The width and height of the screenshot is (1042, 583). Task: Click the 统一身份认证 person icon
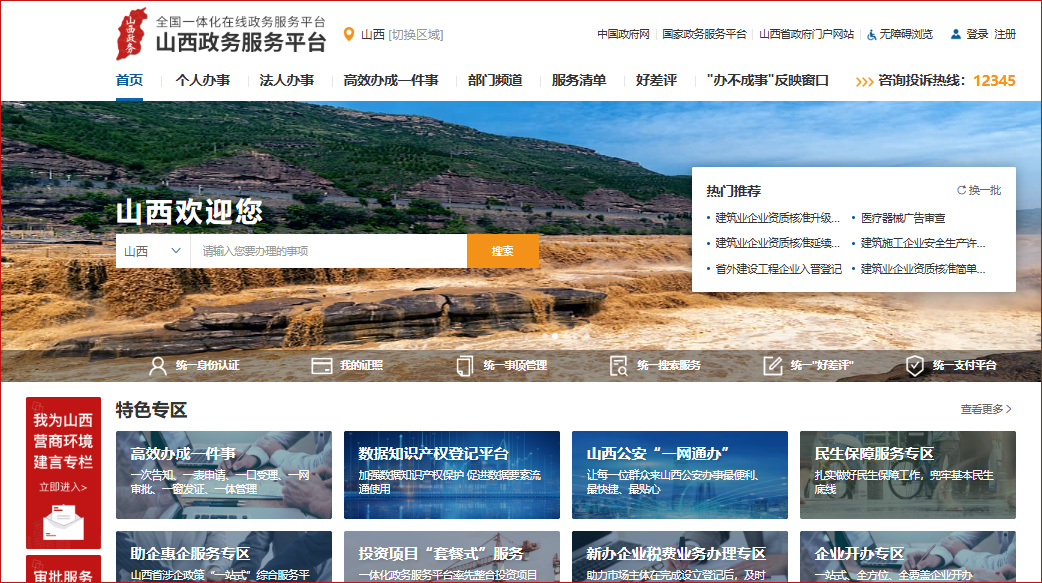[157, 366]
